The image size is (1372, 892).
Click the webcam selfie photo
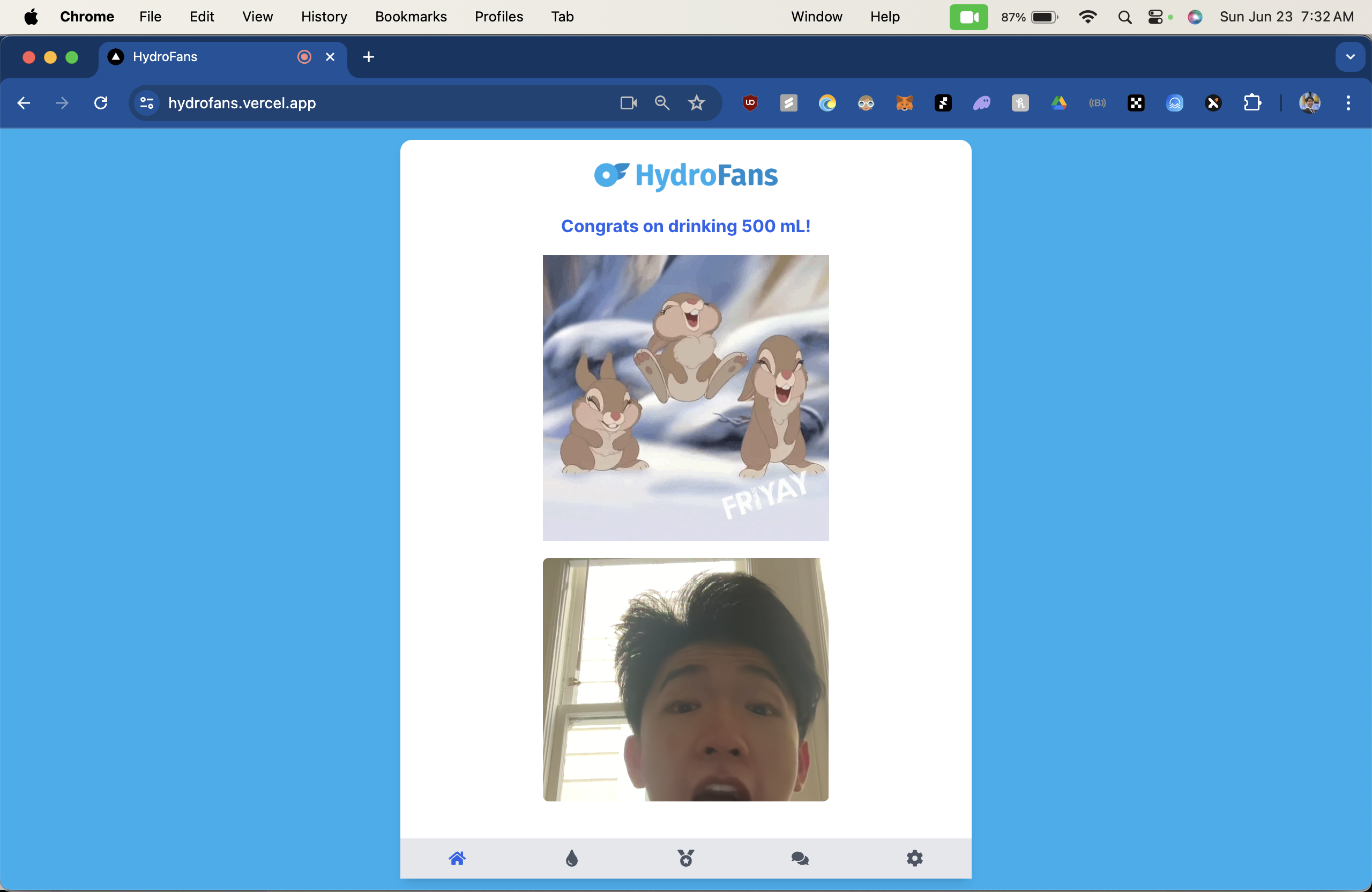(x=685, y=679)
